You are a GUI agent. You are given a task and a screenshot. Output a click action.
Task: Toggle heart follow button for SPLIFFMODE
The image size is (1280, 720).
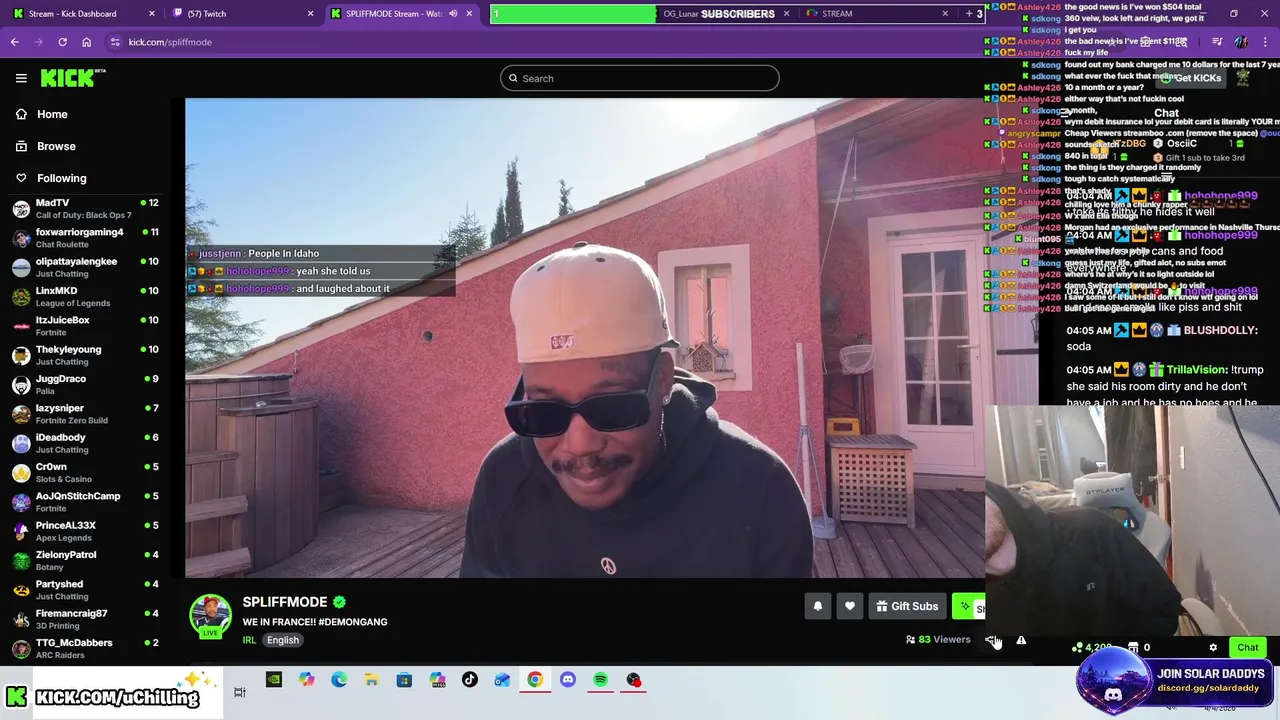(850, 606)
